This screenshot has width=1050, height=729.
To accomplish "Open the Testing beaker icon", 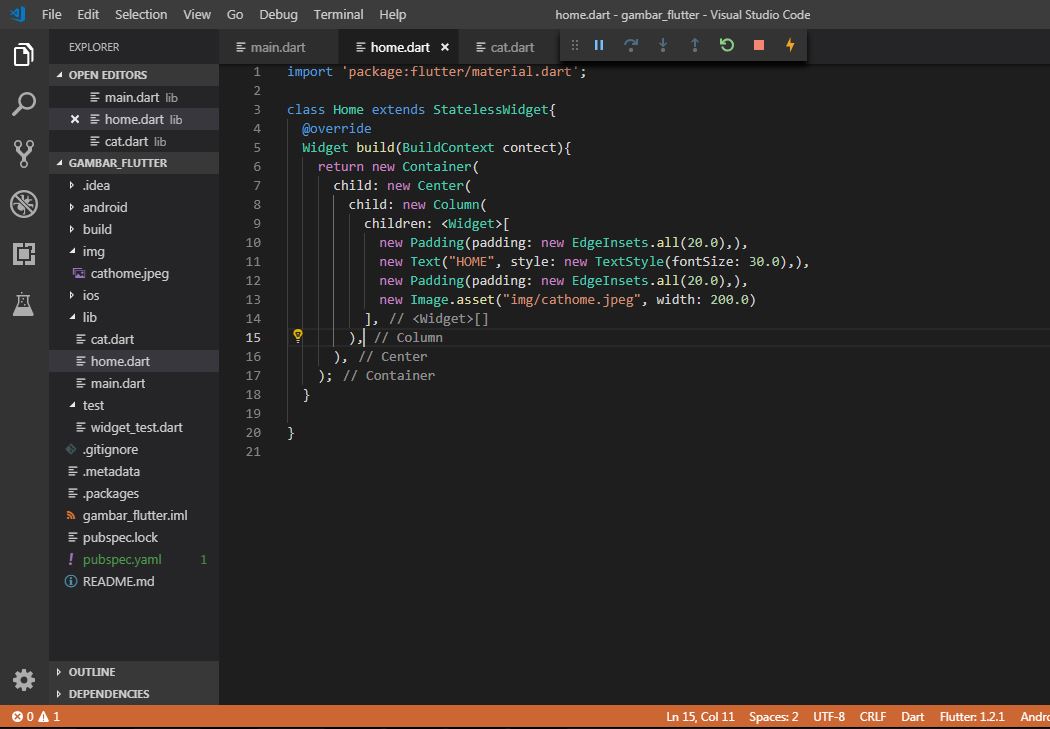I will (x=23, y=304).
